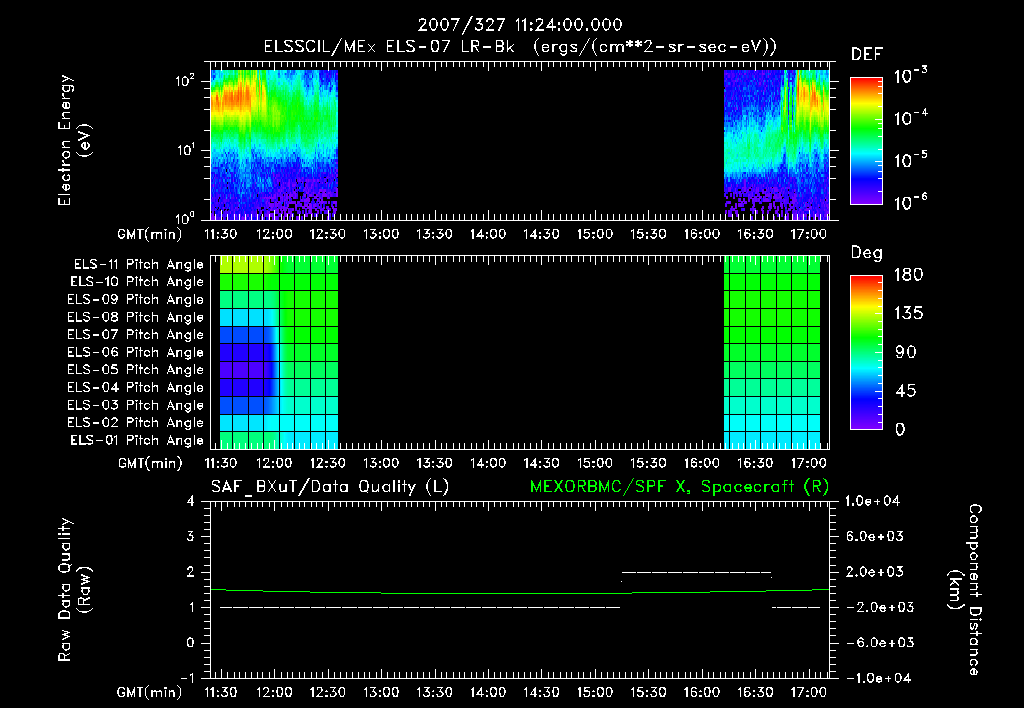
Task: Click the right green block in pitch angle panel
Action: tap(772, 352)
